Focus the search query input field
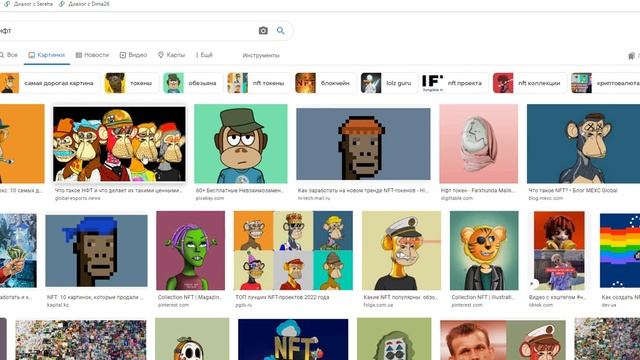This screenshot has height=360, width=640. [x=127, y=31]
